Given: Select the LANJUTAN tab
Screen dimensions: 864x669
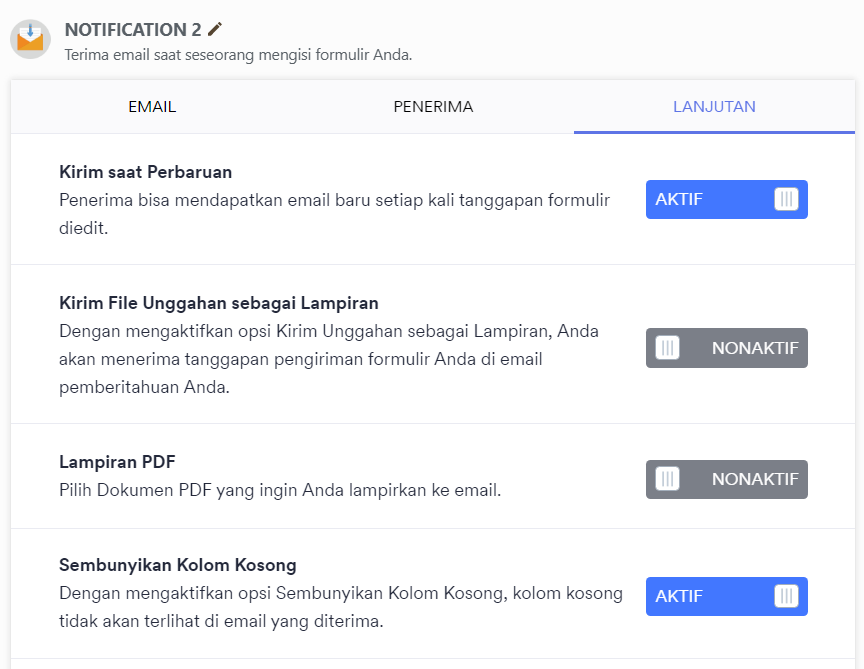Looking at the screenshot, I should (714, 107).
